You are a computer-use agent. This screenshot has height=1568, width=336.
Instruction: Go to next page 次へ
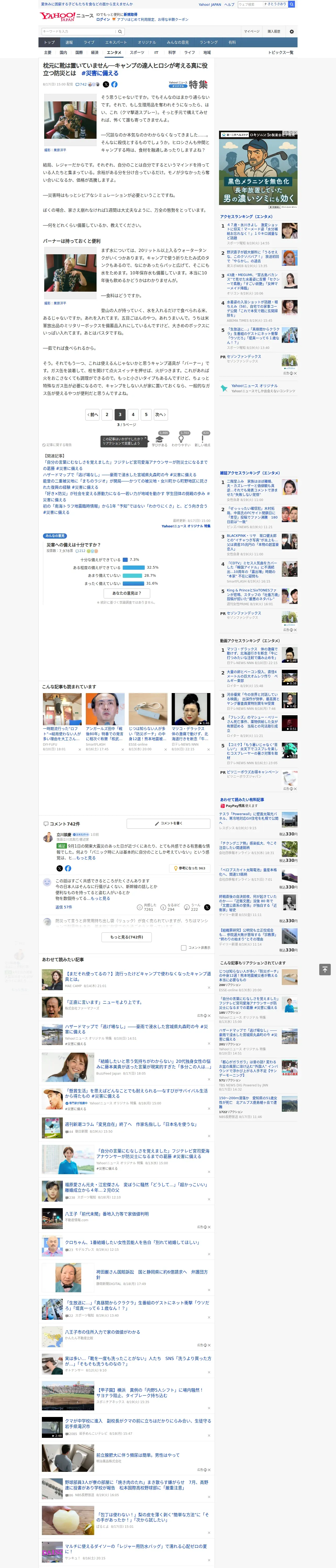tap(160, 414)
